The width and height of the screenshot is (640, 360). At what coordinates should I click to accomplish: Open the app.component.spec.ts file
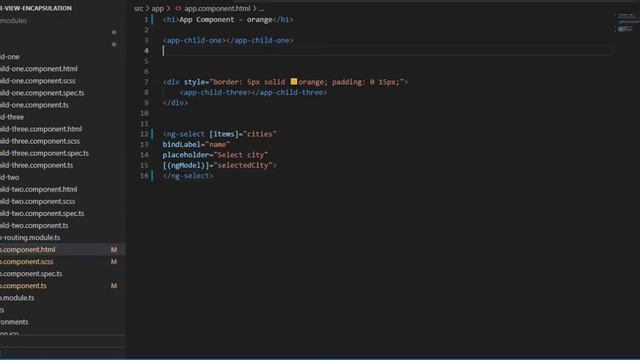point(31,274)
